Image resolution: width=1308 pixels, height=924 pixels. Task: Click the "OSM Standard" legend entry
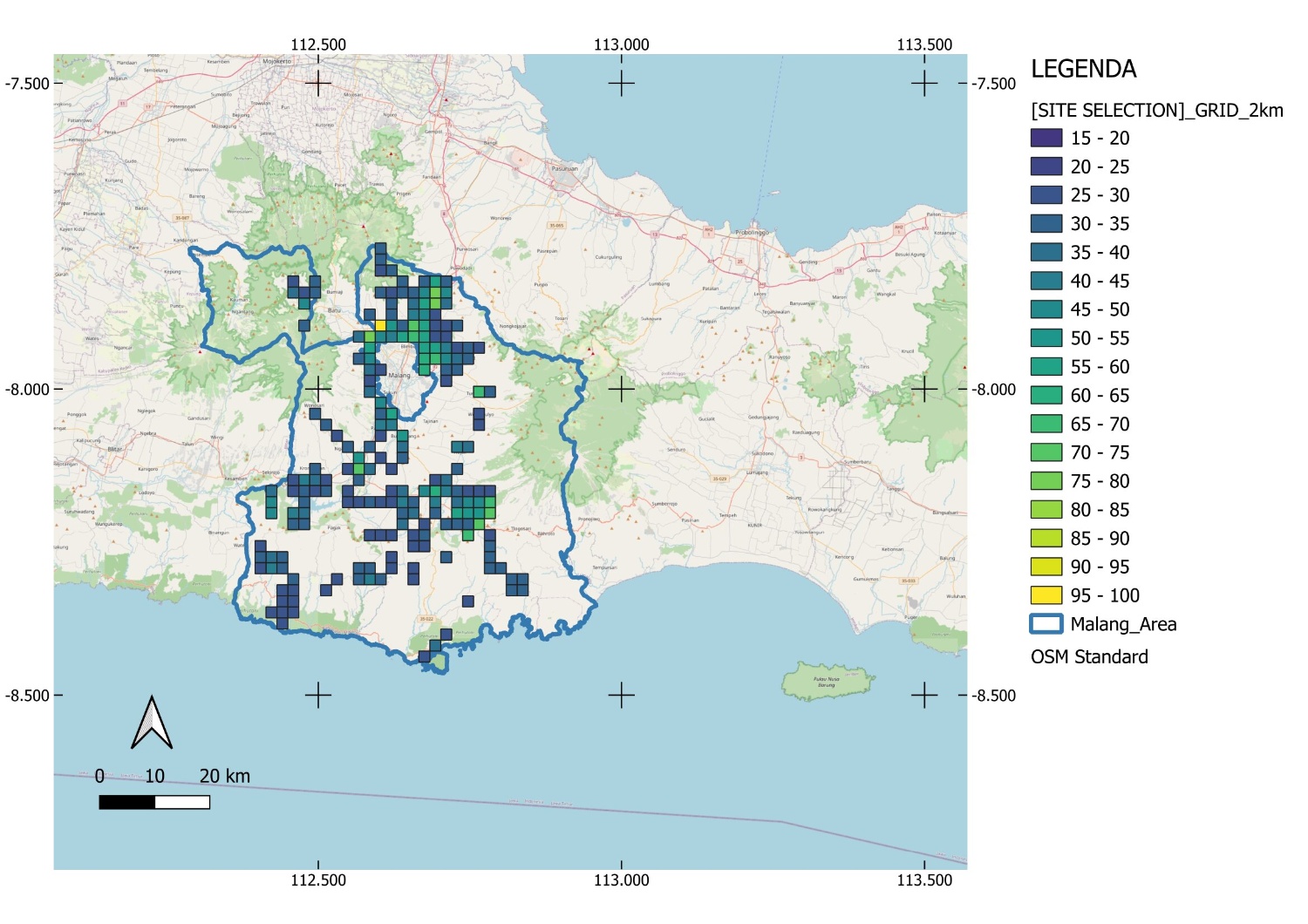(1089, 657)
